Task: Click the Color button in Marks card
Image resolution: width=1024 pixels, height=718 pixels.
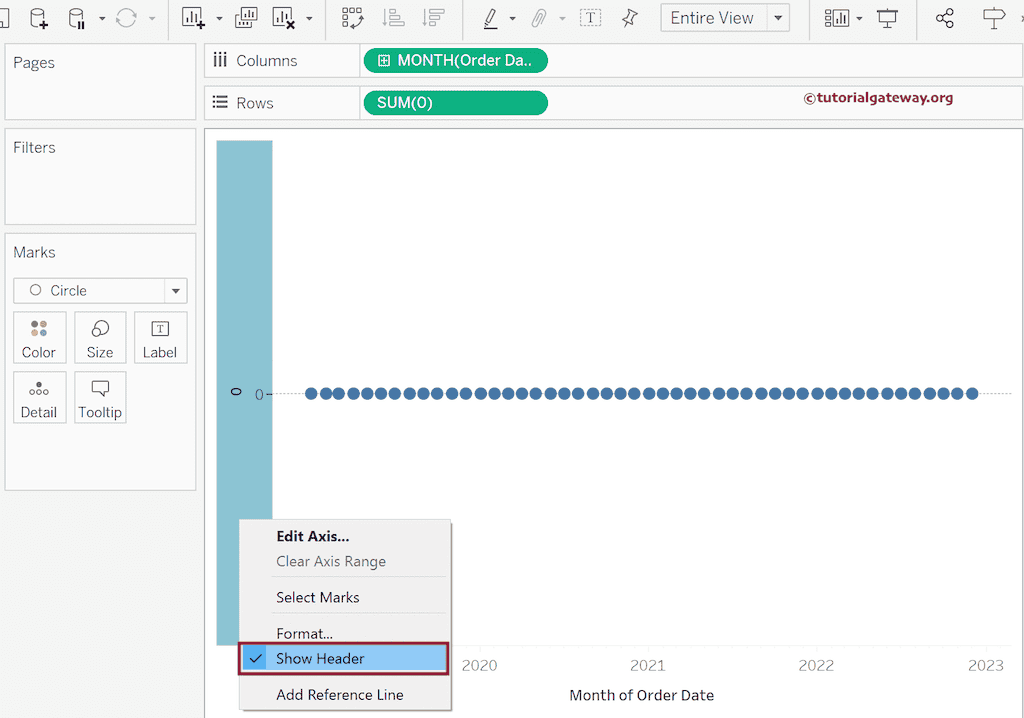Action: (x=39, y=338)
